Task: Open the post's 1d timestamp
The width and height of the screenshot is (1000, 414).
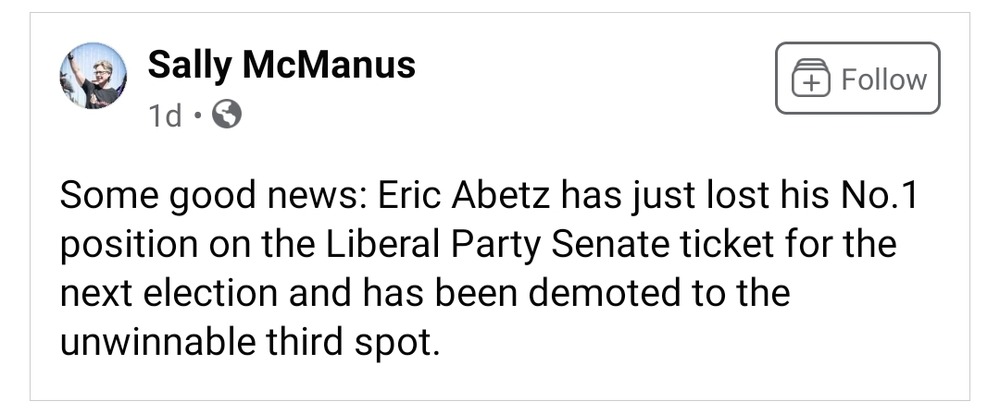Action: click(x=165, y=118)
